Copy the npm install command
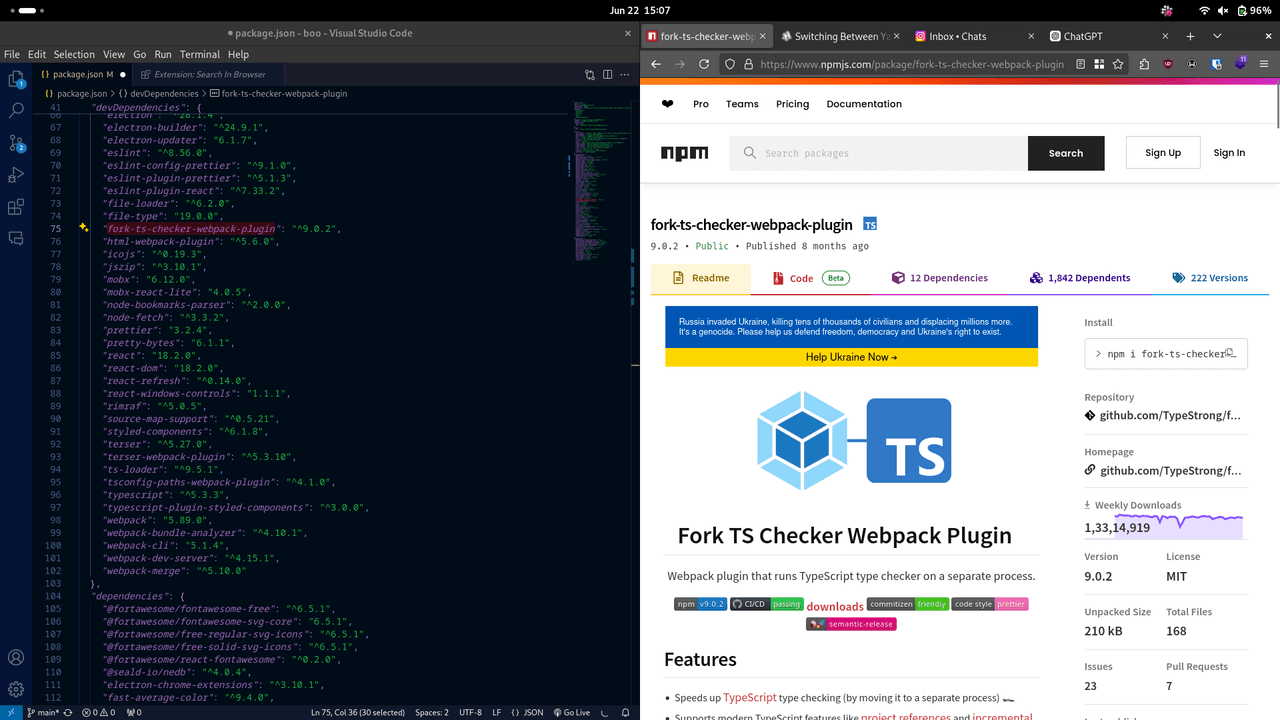Screen dimensions: 1280x720 pos(1231,353)
